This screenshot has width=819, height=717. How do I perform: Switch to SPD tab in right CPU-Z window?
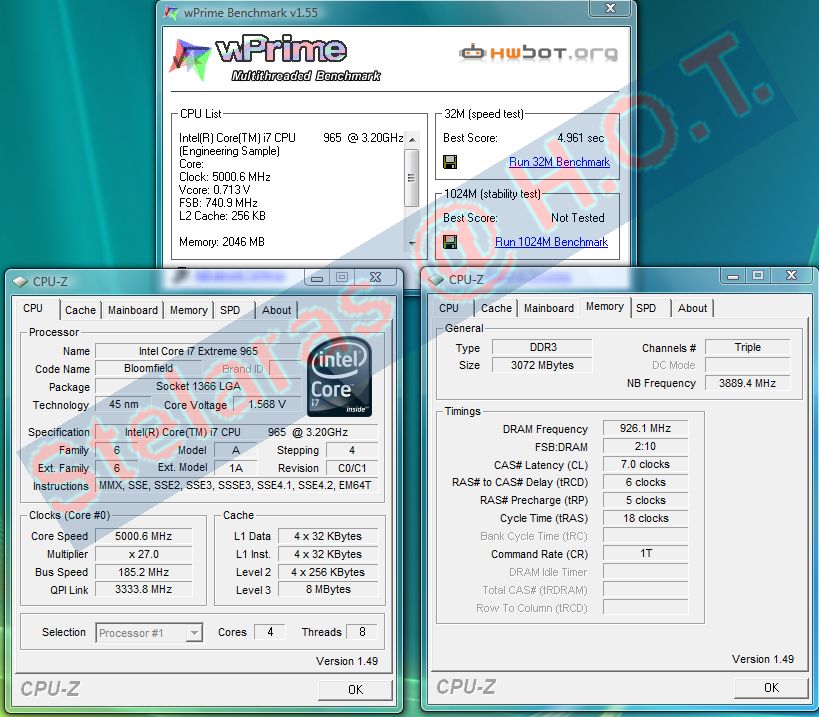[x=646, y=308]
